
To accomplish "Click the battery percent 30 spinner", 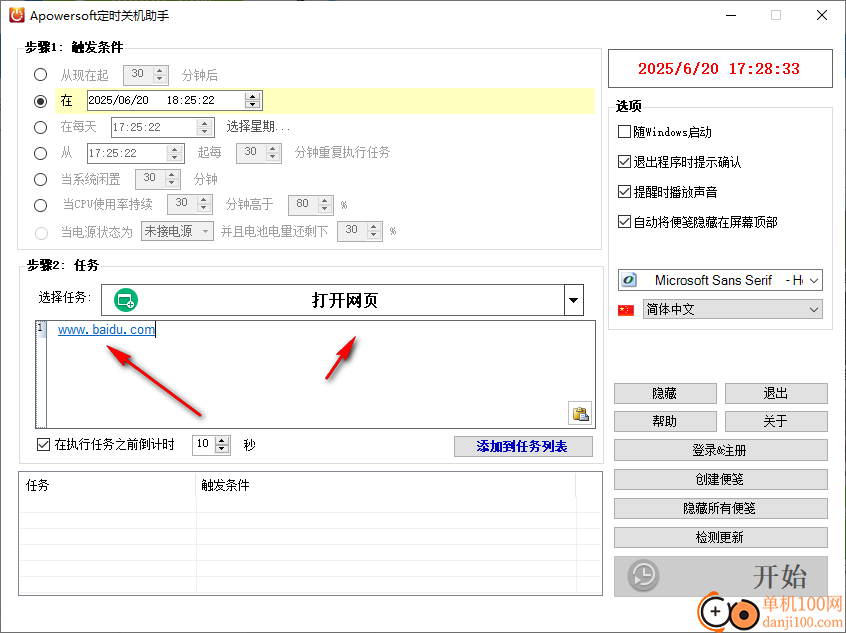I will tap(374, 231).
